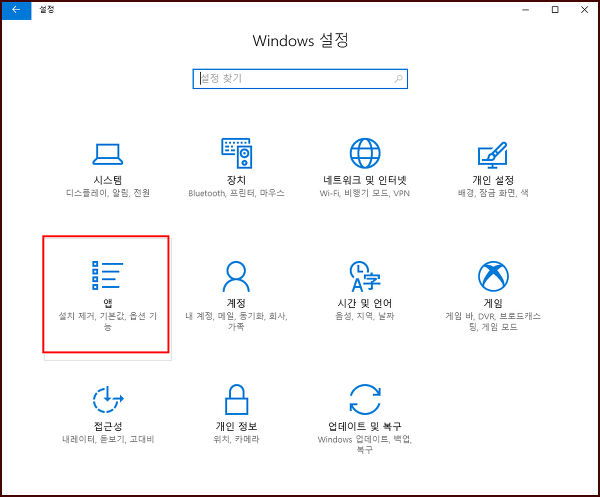Click the 장치 label
The height and width of the screenshot is (497, 600).
click(x=236, y=180)
